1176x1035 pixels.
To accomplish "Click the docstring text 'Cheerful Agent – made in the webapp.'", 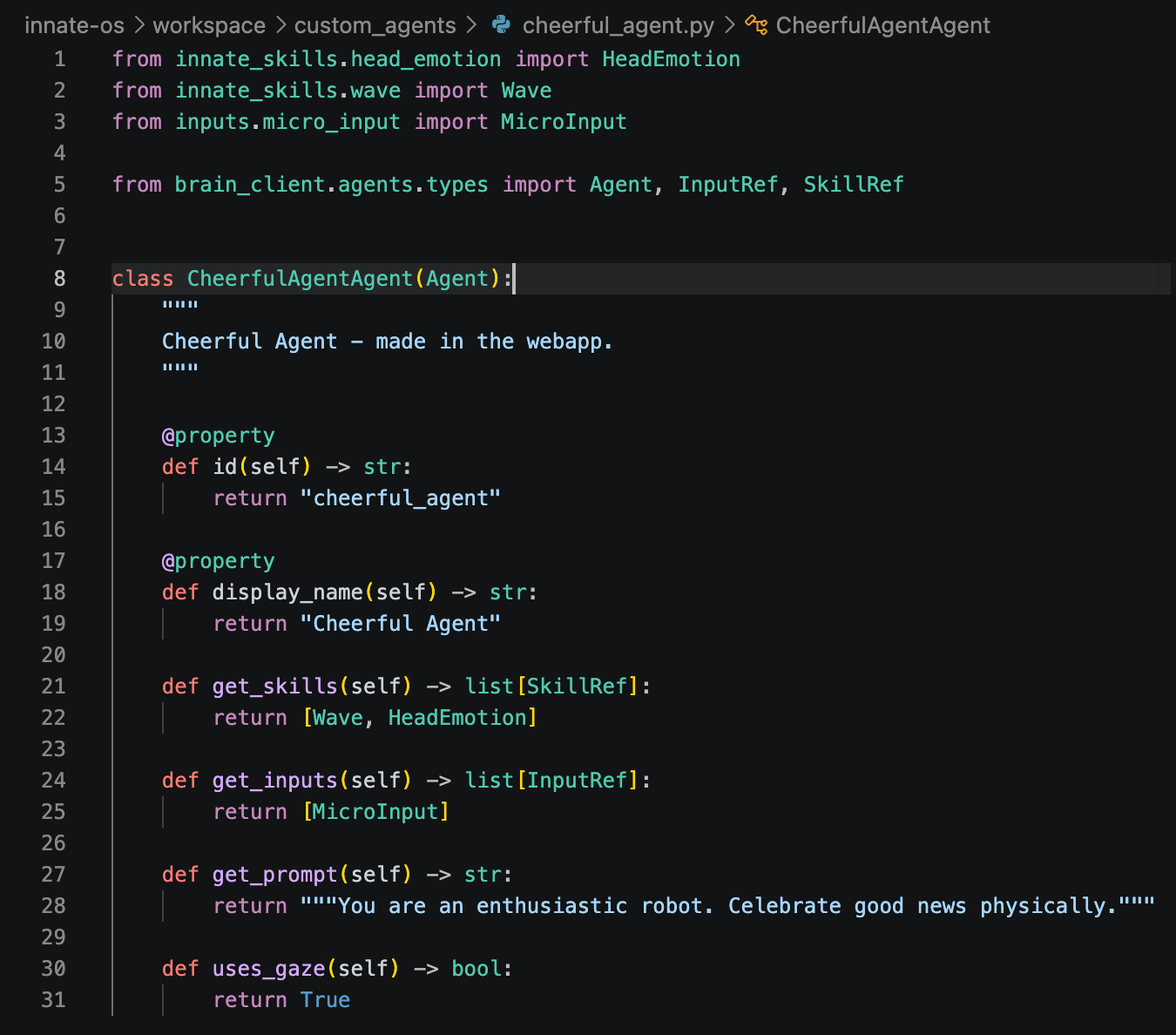I will coord(388,342).
